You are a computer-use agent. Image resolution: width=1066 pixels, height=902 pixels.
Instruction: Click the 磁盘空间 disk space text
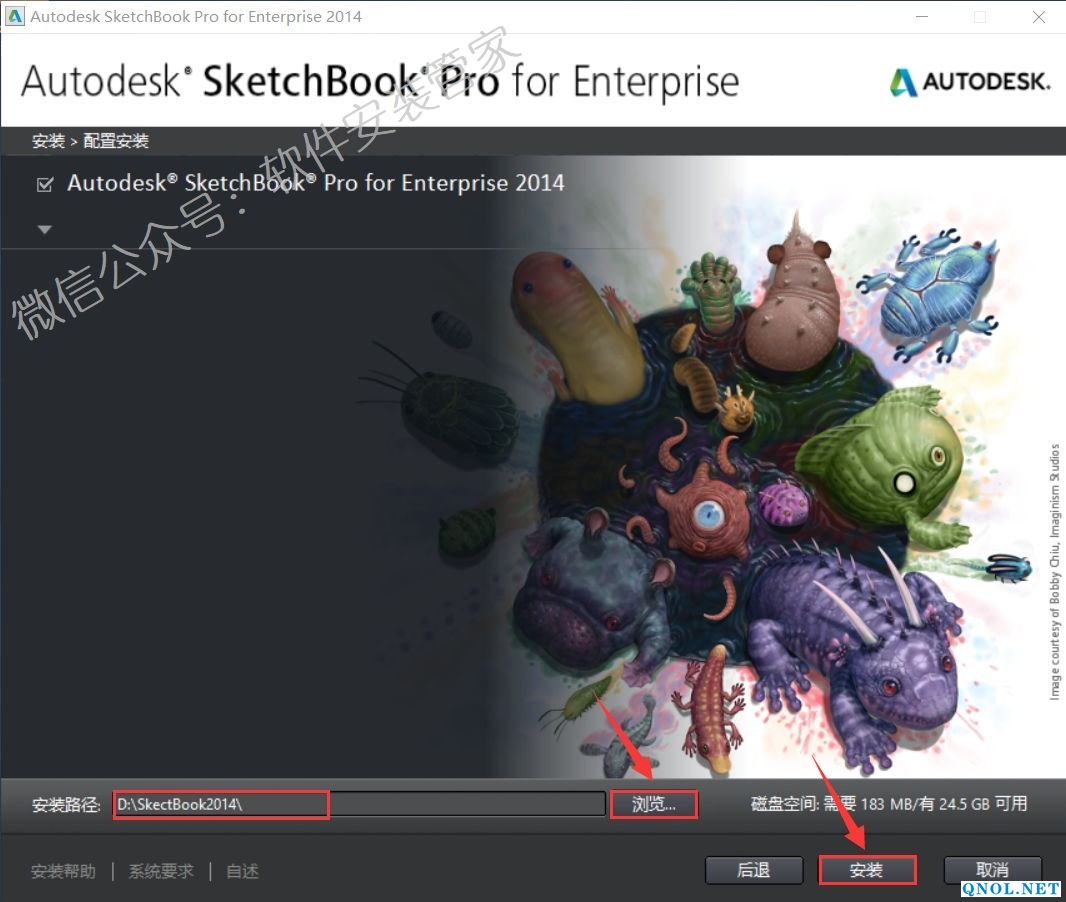click(x=889, y=804)
